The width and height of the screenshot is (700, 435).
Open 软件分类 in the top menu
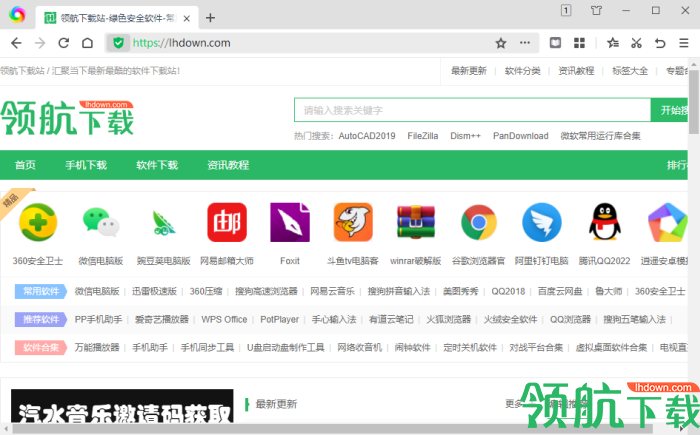coord(522,71)
